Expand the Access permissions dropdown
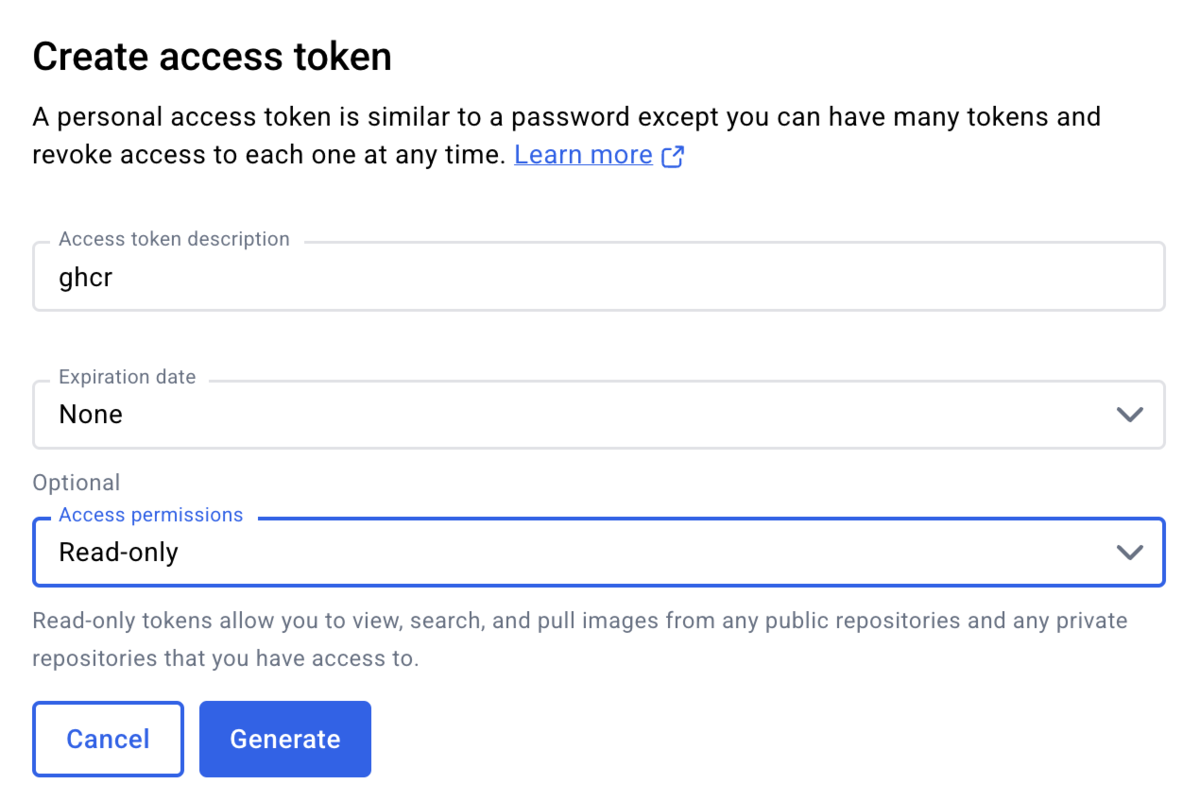The image size is (1200, 801). coord(598,551)
